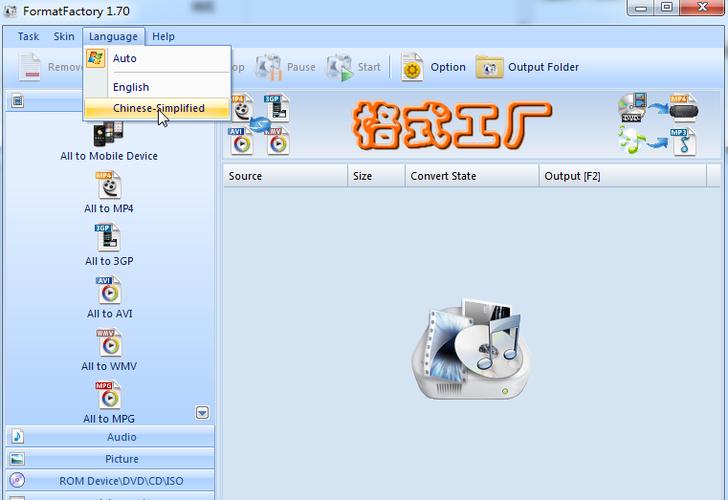Choose Chinese-Simplified from Language menu
Viewport: 728px width, 500px height.
[158, 108]
